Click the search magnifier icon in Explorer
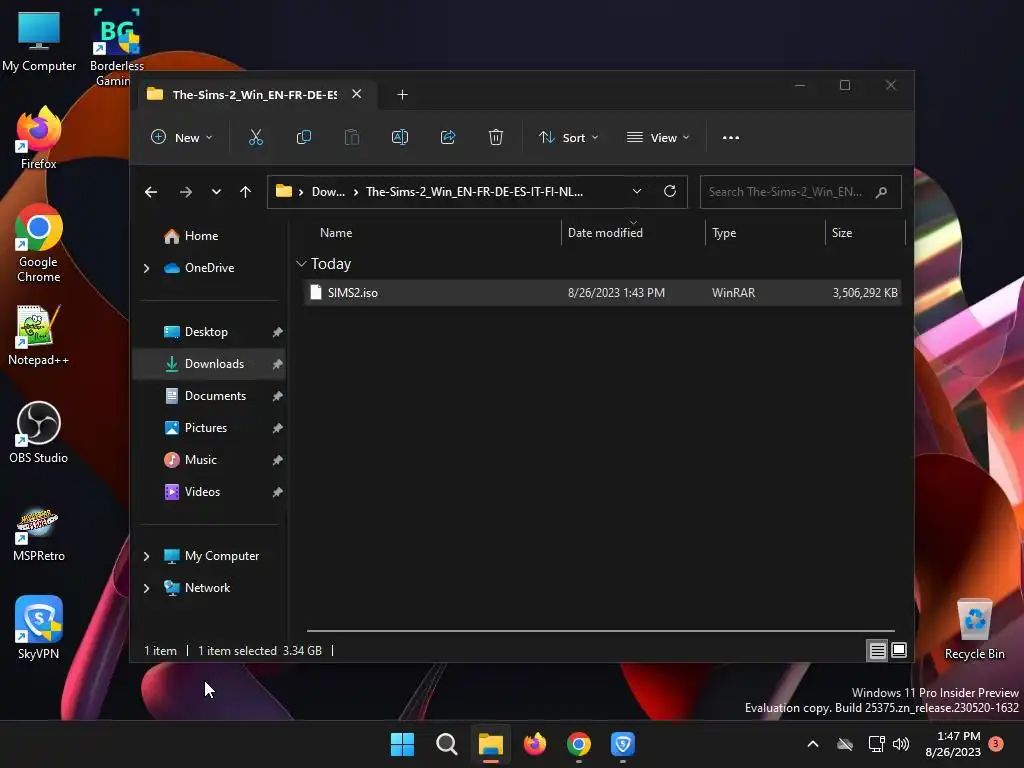 882,192
